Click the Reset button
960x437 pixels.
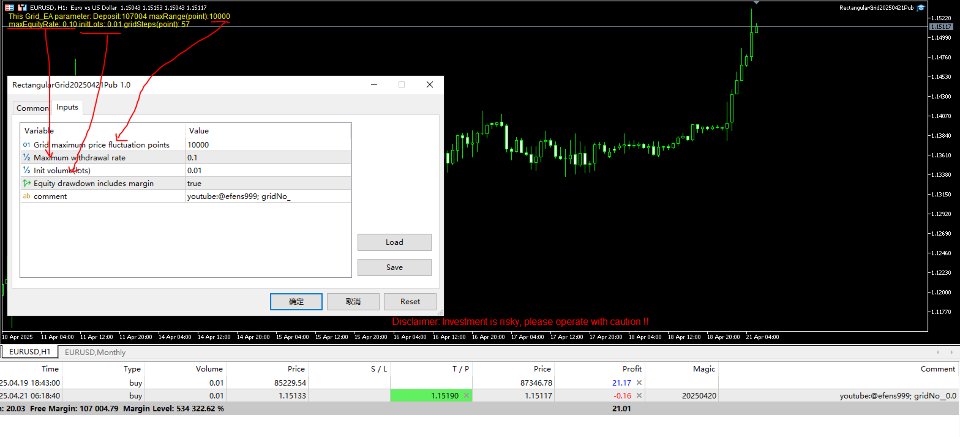410,301
